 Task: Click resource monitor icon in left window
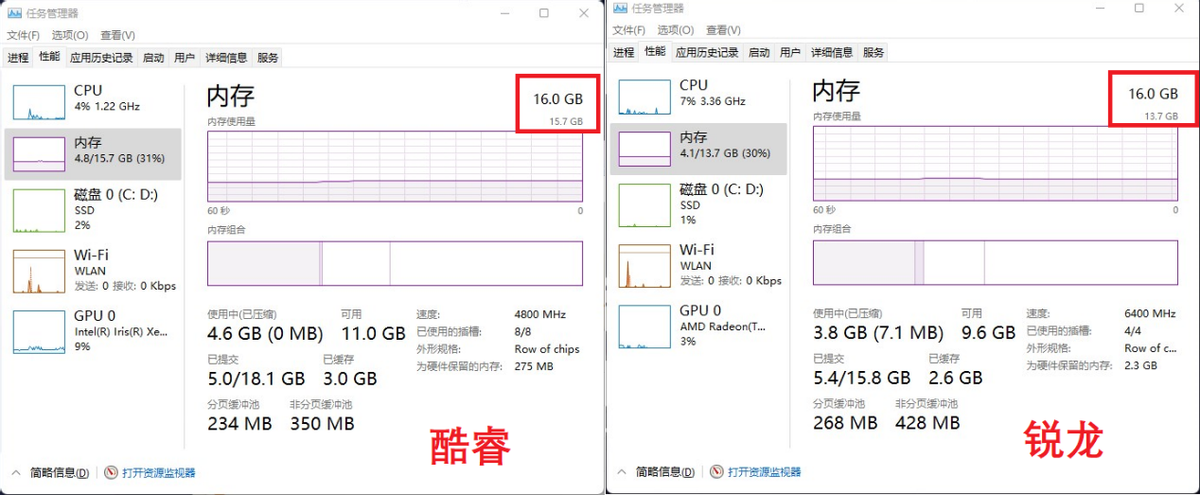pos(111,473)
